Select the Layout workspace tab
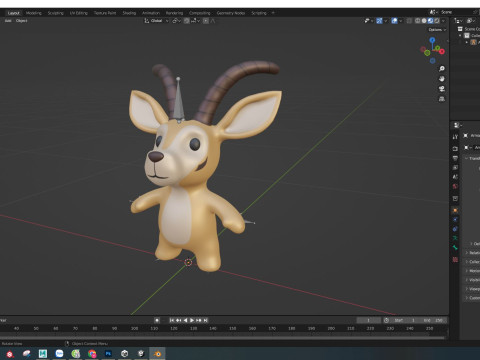This screenshot has height=360, width=480. coord(14,13)
